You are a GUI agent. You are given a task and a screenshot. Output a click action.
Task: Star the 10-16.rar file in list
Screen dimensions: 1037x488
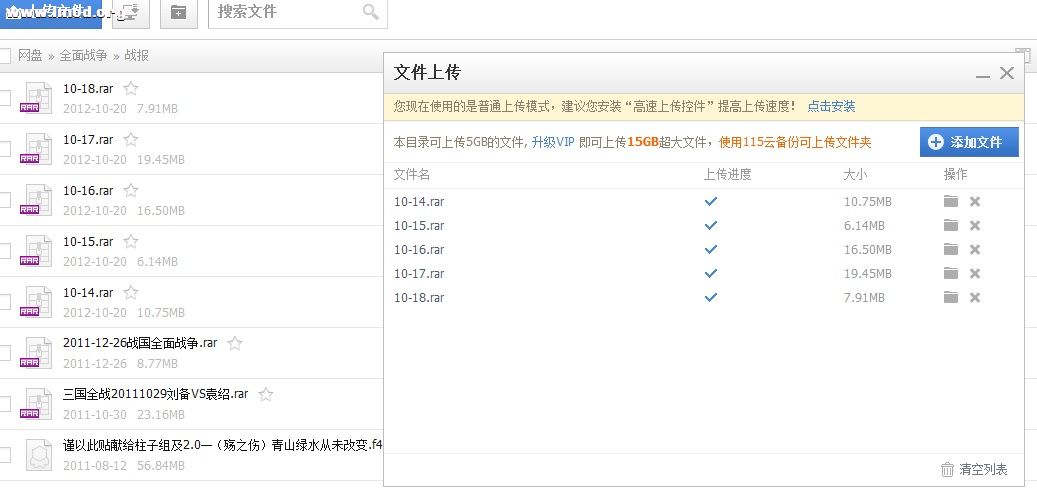tap(131, 190)
